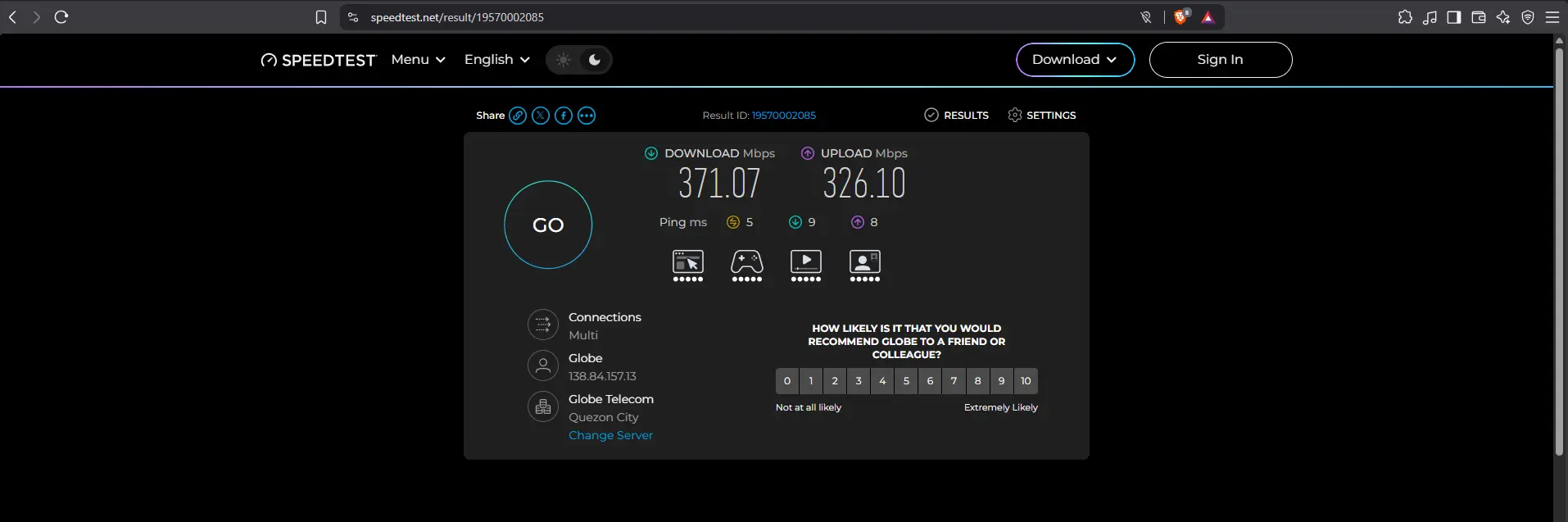This screenshot has width=1568, height=522.
Task: Click the download speed 371.07 value
Action: [719, 183]
